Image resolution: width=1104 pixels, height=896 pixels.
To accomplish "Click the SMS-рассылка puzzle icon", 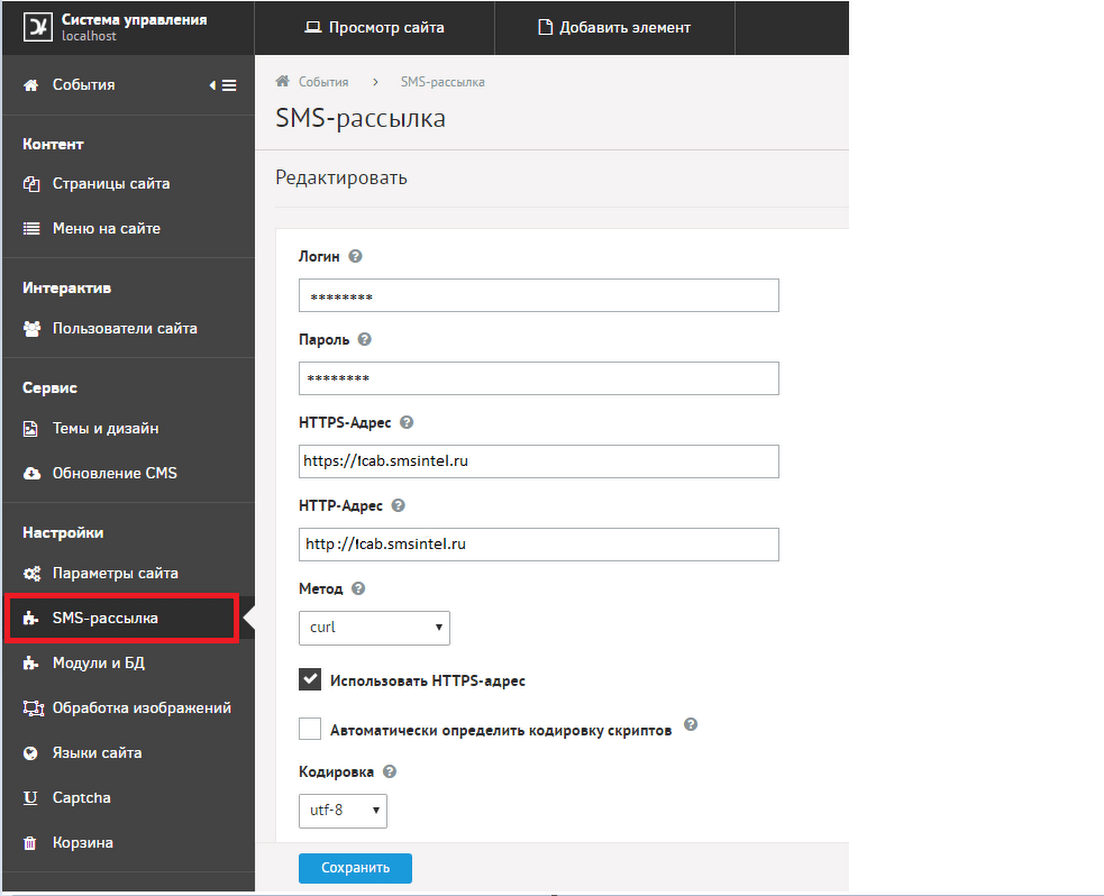I will [30, 619].
